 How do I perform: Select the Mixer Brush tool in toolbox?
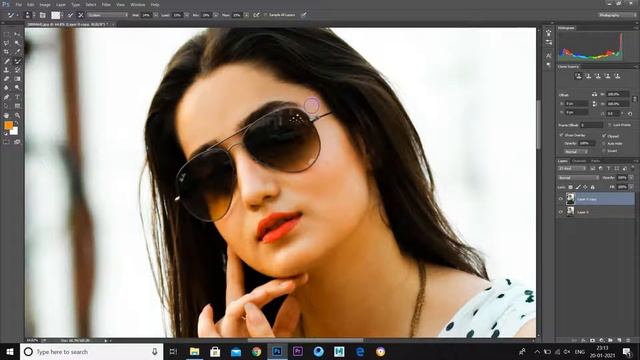[x=17, y=61]
